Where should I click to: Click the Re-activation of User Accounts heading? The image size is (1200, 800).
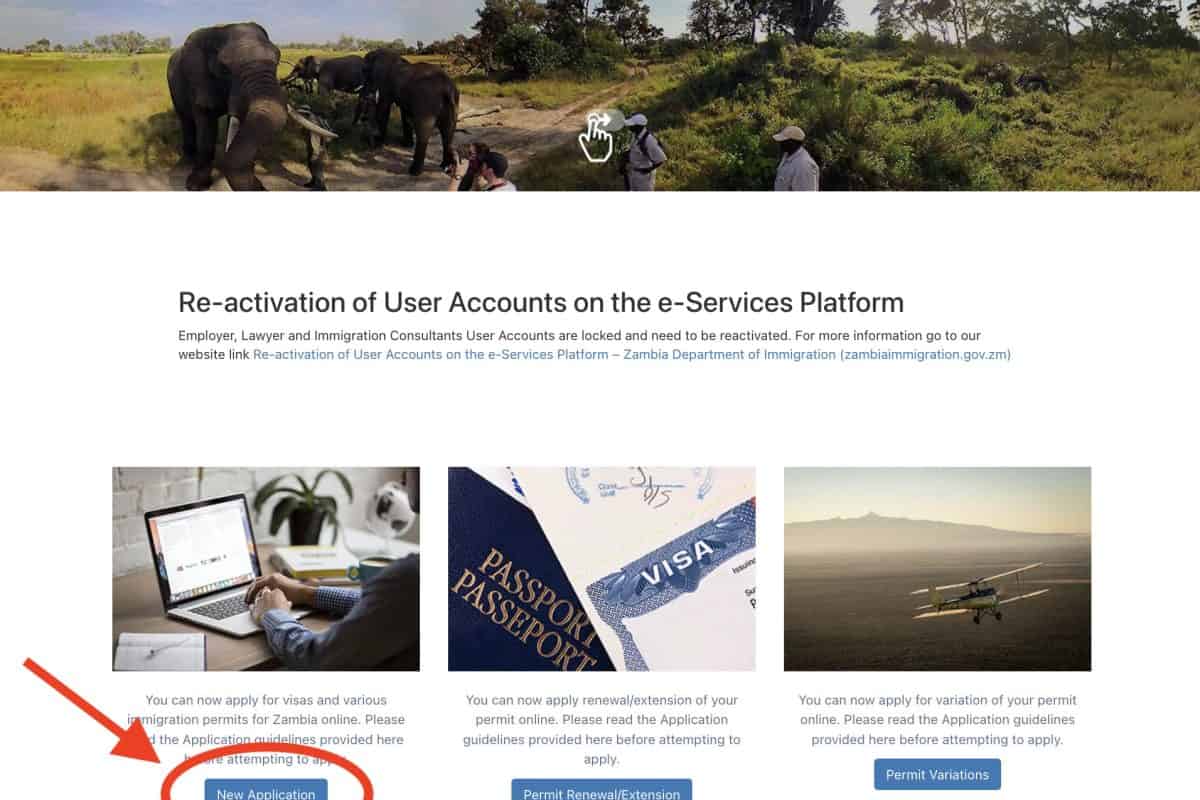click(x=541, y=302)
